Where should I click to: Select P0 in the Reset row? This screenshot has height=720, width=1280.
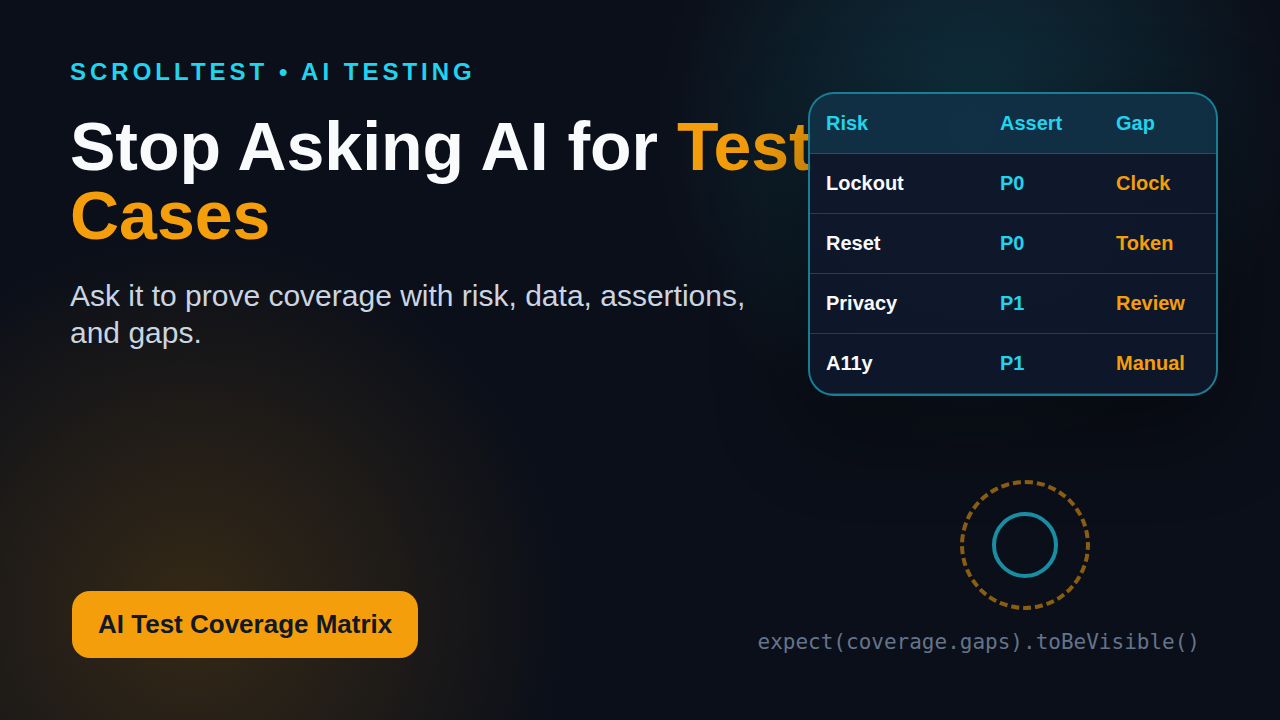[x=1012, y=243]
